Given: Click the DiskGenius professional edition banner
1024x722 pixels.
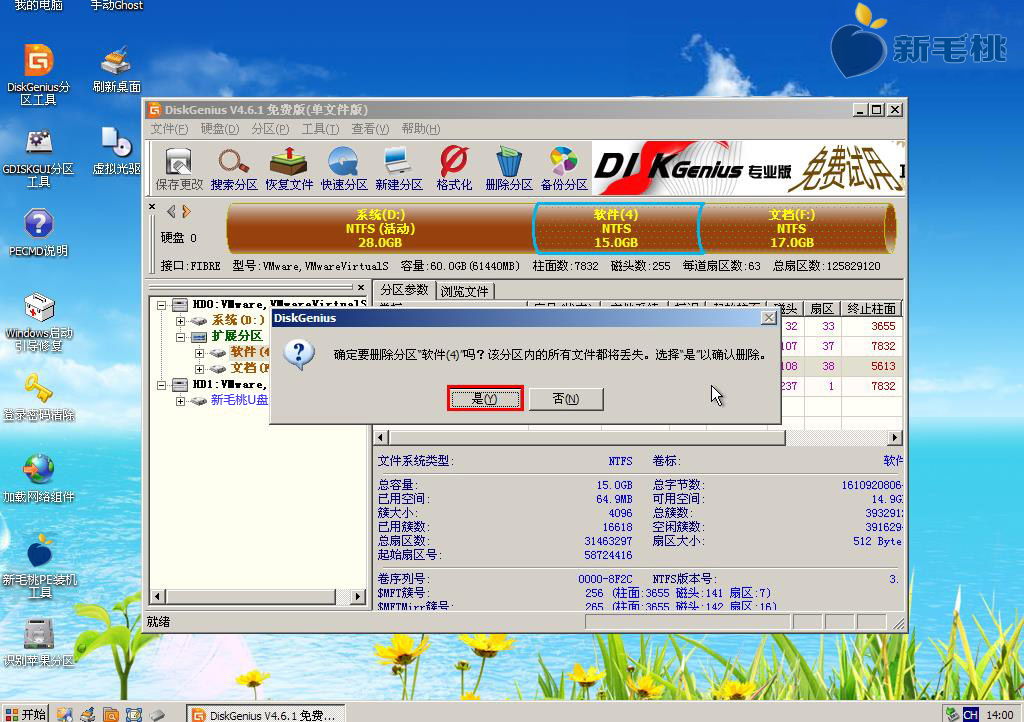Looking at the screenshot, I should [748, 168].
